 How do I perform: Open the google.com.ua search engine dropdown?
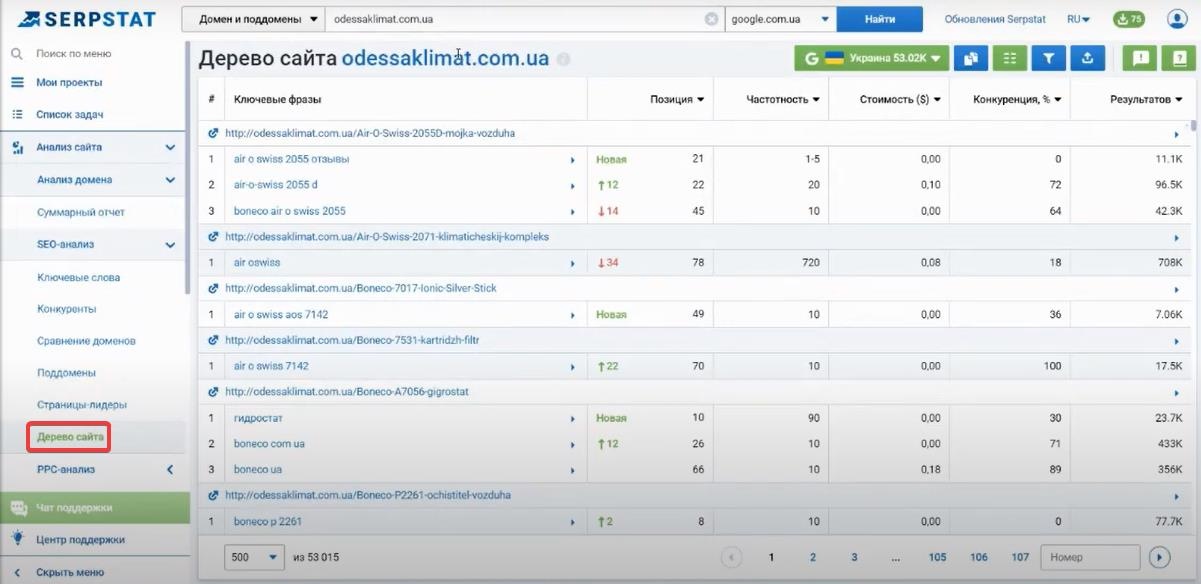click(x=781, y=19)
